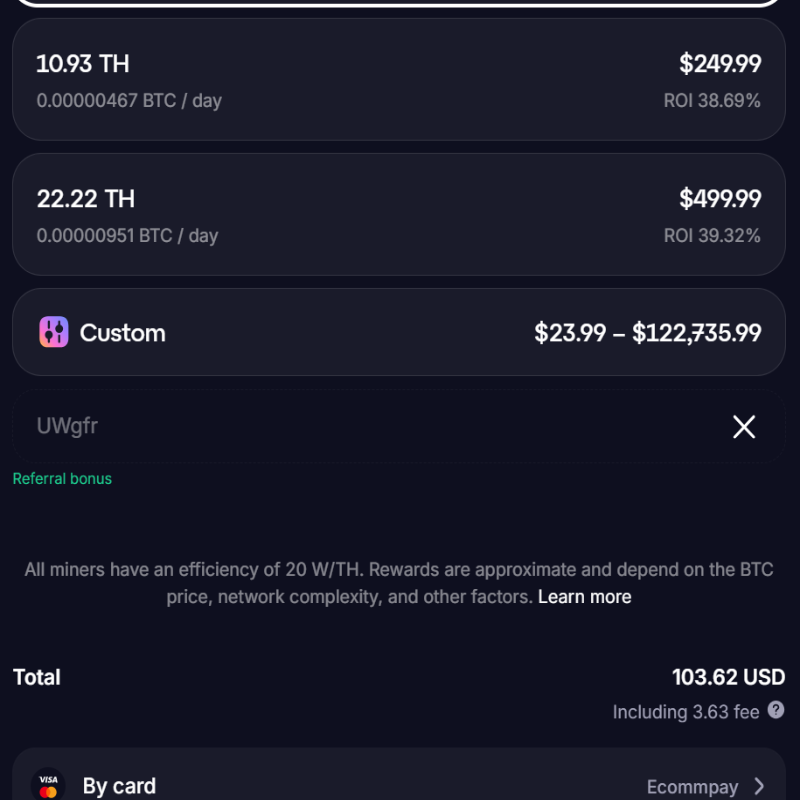
Task: Click the Custom sliders icon
Action: (54, 332)
